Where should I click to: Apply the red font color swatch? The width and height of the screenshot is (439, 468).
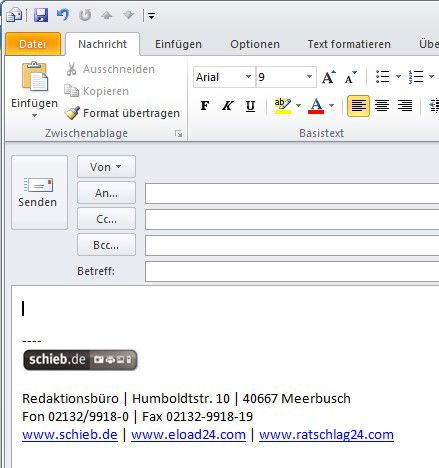point(316,106)
